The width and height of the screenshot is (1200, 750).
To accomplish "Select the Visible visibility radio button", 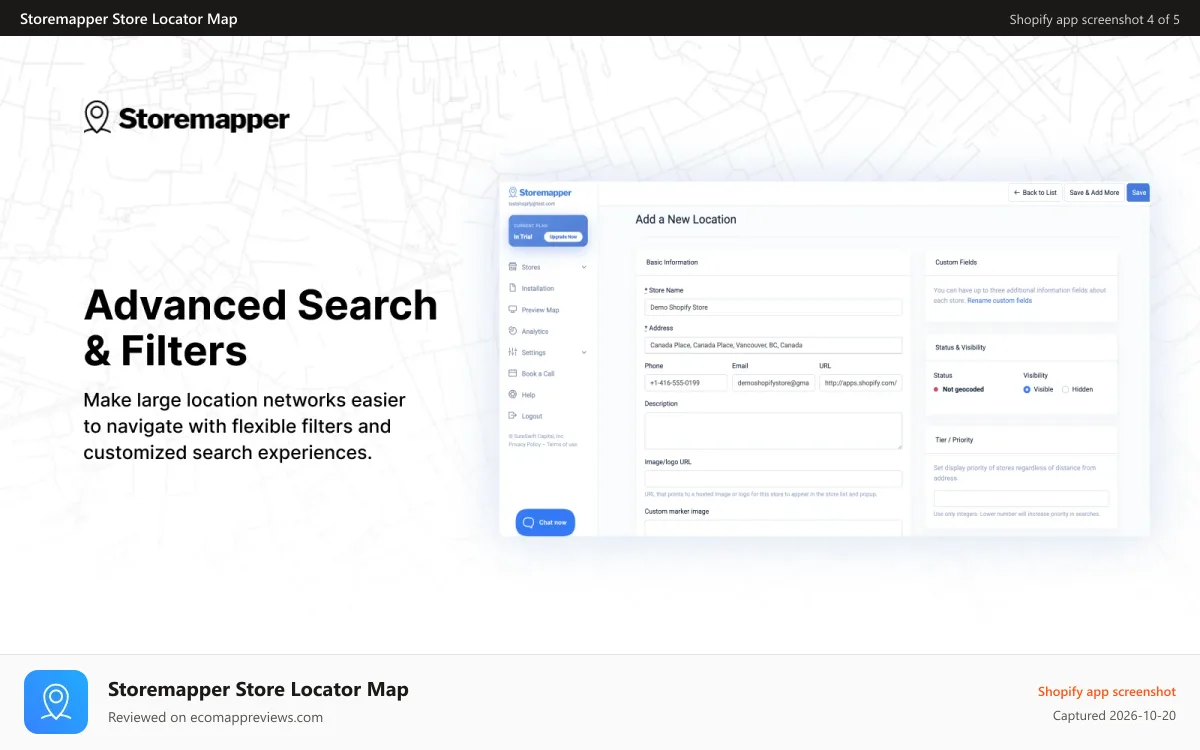I will (x=1027, y=389).
